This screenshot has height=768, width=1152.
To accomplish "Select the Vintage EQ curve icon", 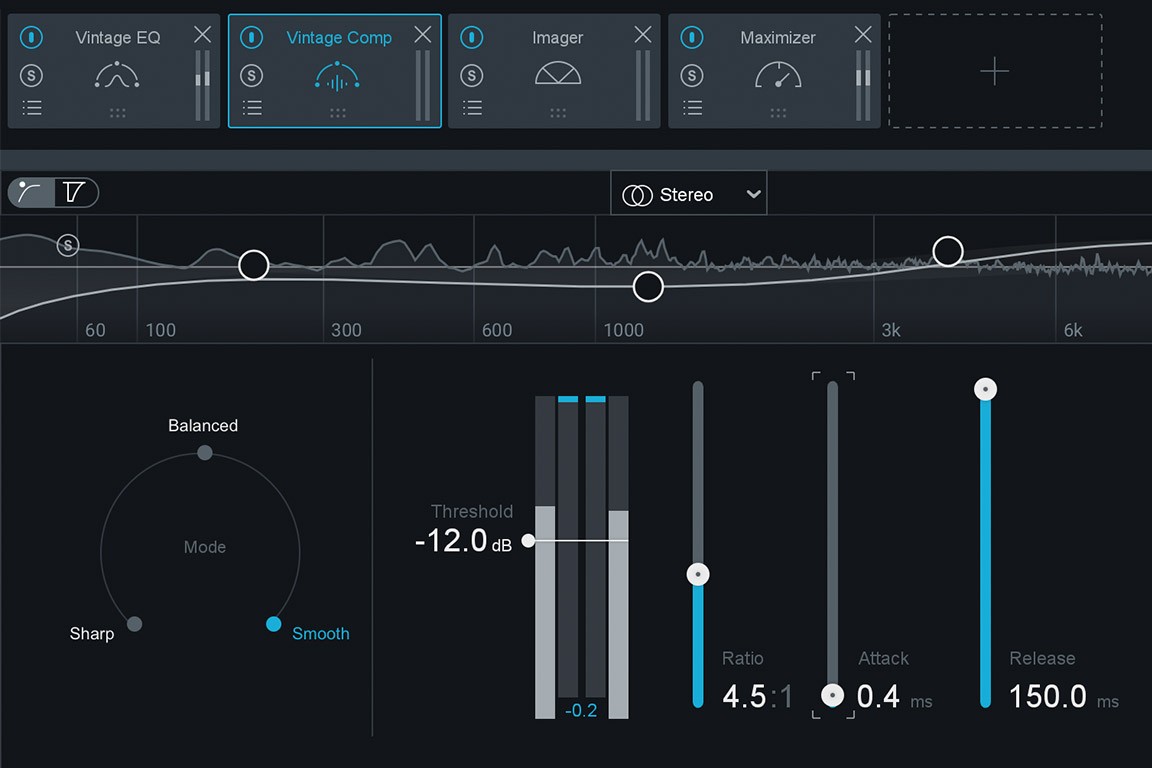I will (117, 74).
